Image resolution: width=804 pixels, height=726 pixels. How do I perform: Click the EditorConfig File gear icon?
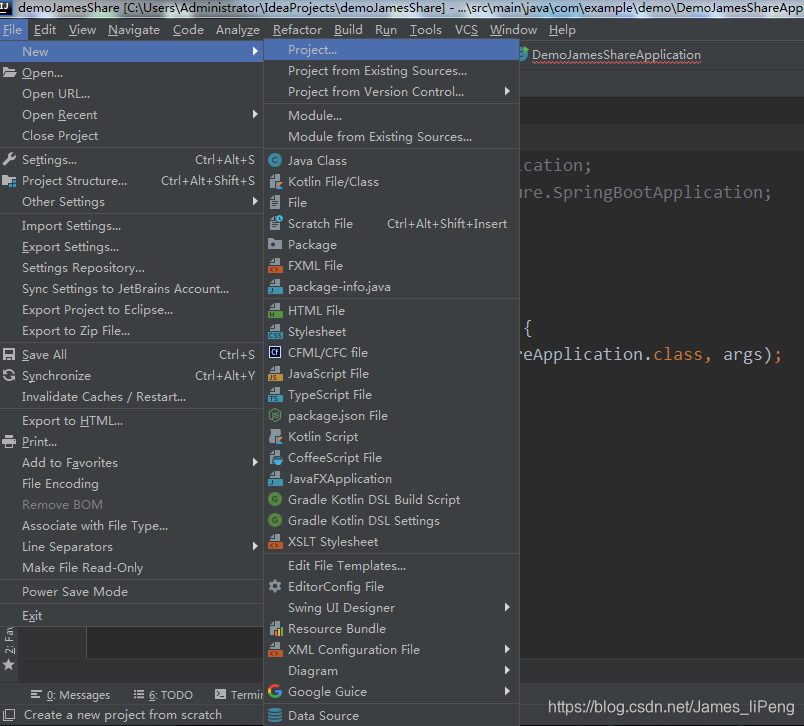pos(275,587)
